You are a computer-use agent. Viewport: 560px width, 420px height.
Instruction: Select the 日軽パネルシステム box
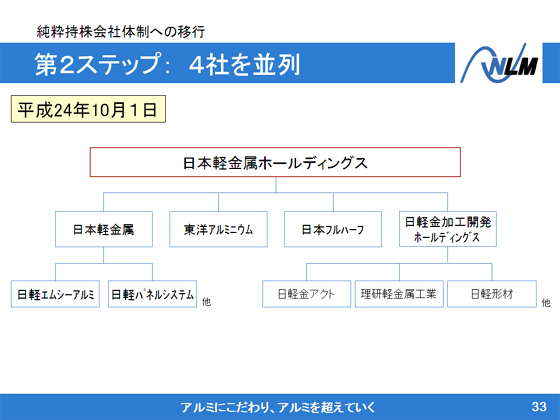coord(152,294)
